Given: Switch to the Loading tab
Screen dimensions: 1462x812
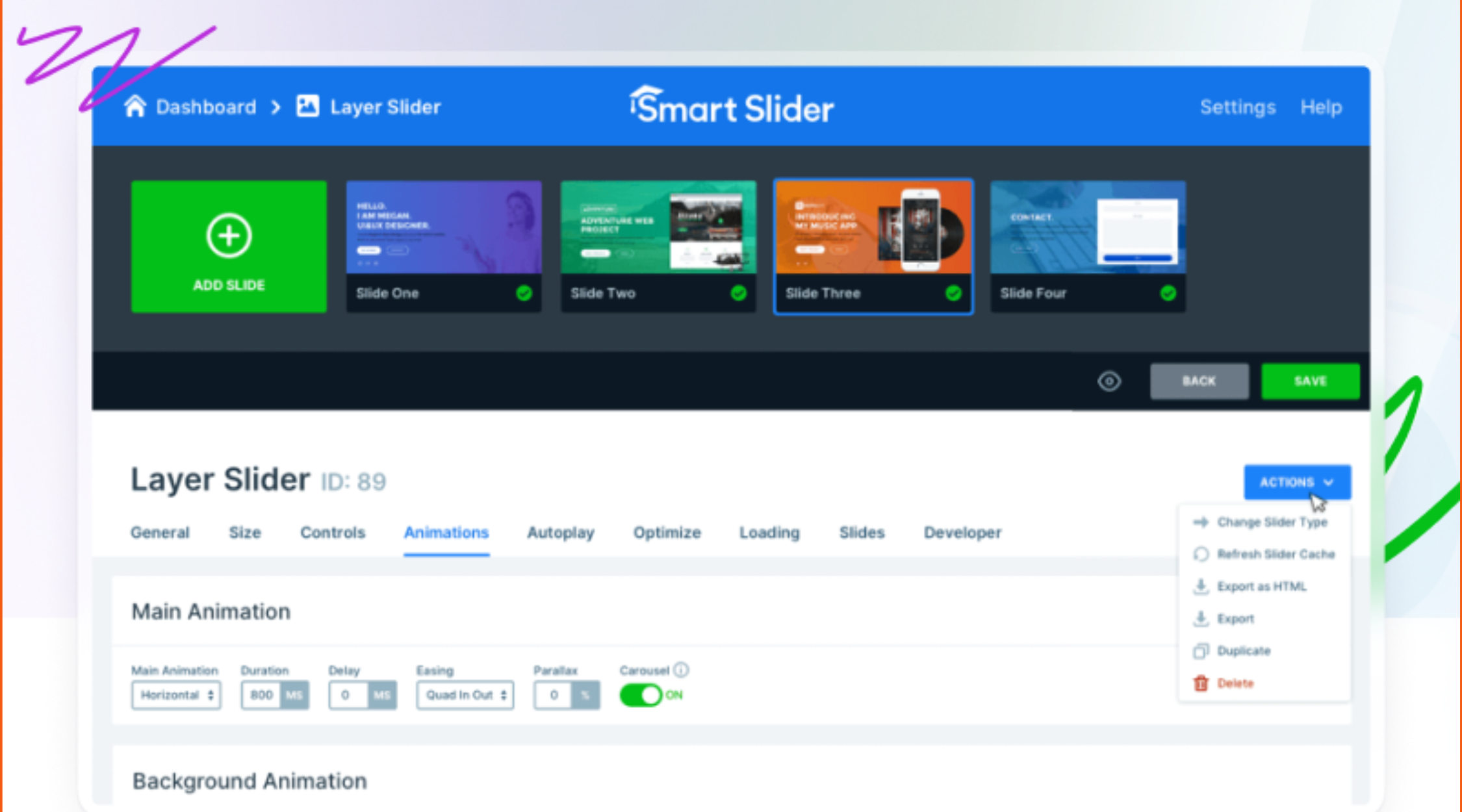Looking at the screenshot, I should (x=769, y=533).
